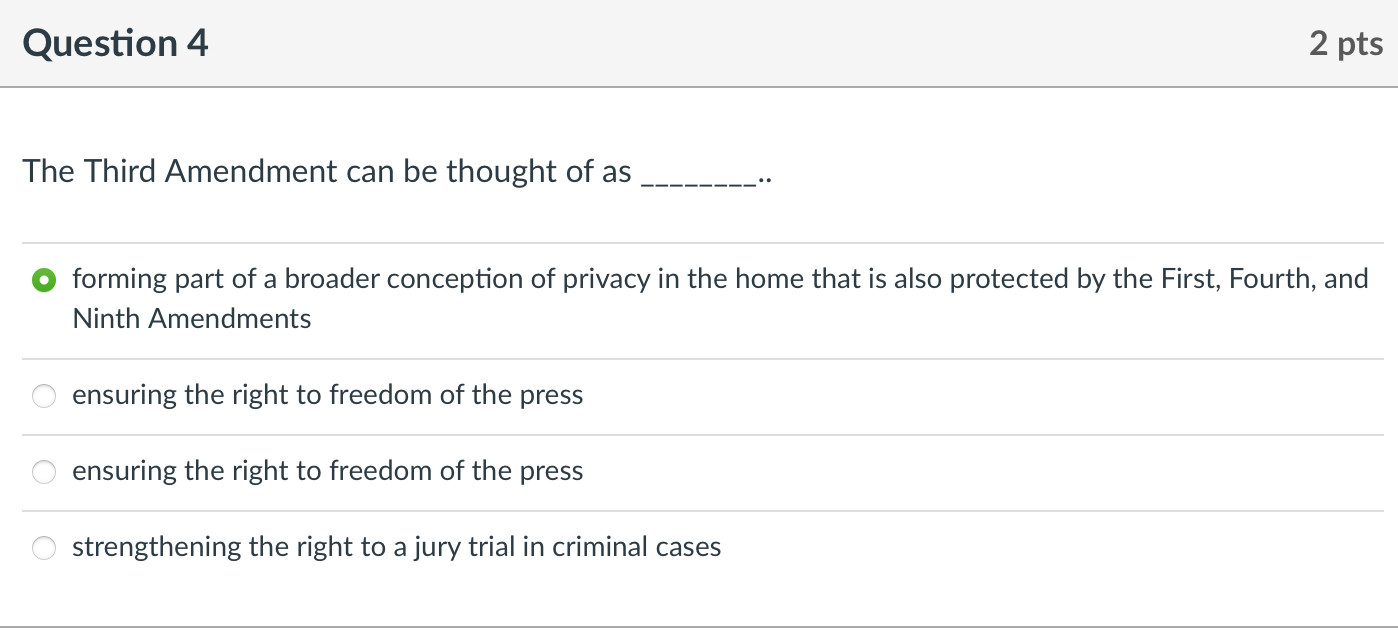The image size is (1398, 630).
Task: Click the divider below the question text
Action: (x=700, y=240)
